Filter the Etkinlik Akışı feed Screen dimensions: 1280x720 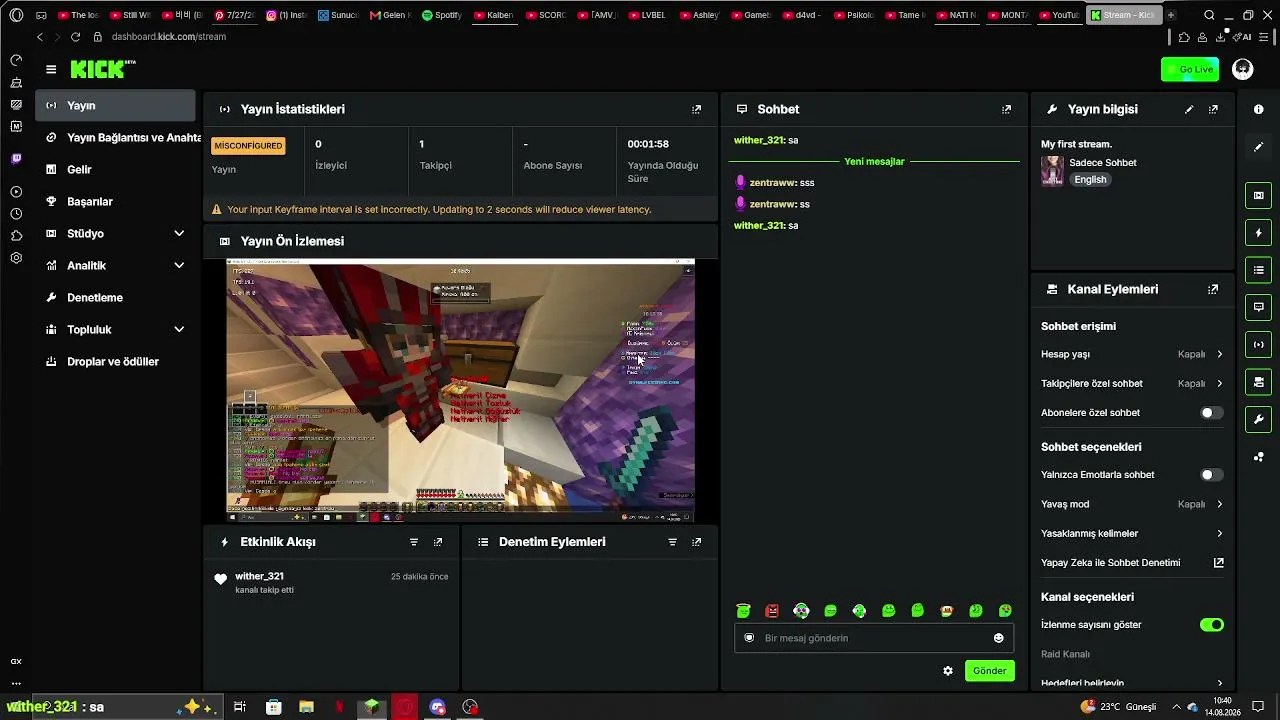pyautogui.click(x=414, y=542)
